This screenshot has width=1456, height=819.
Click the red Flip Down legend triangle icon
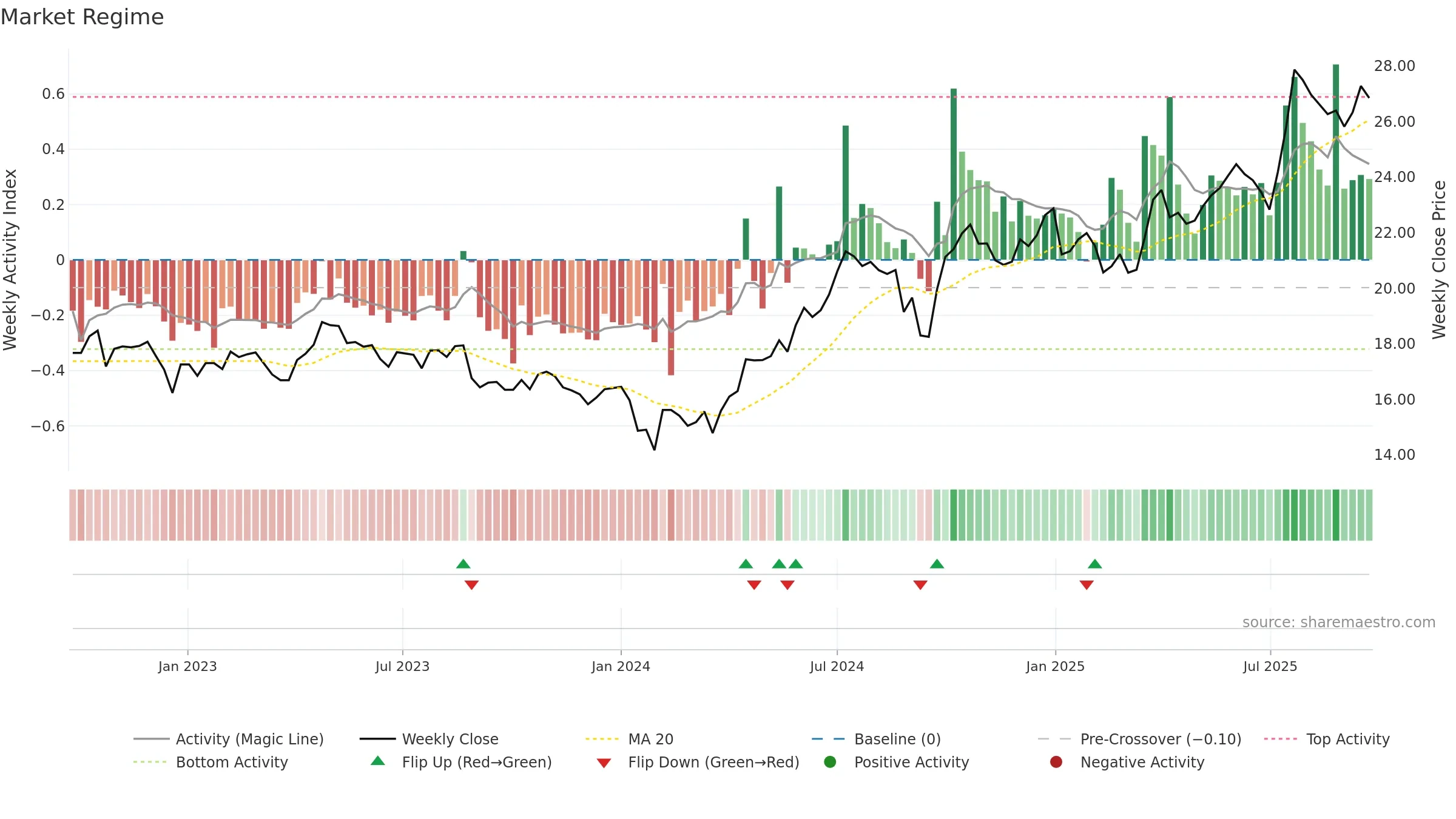click(x=604, y=763)
